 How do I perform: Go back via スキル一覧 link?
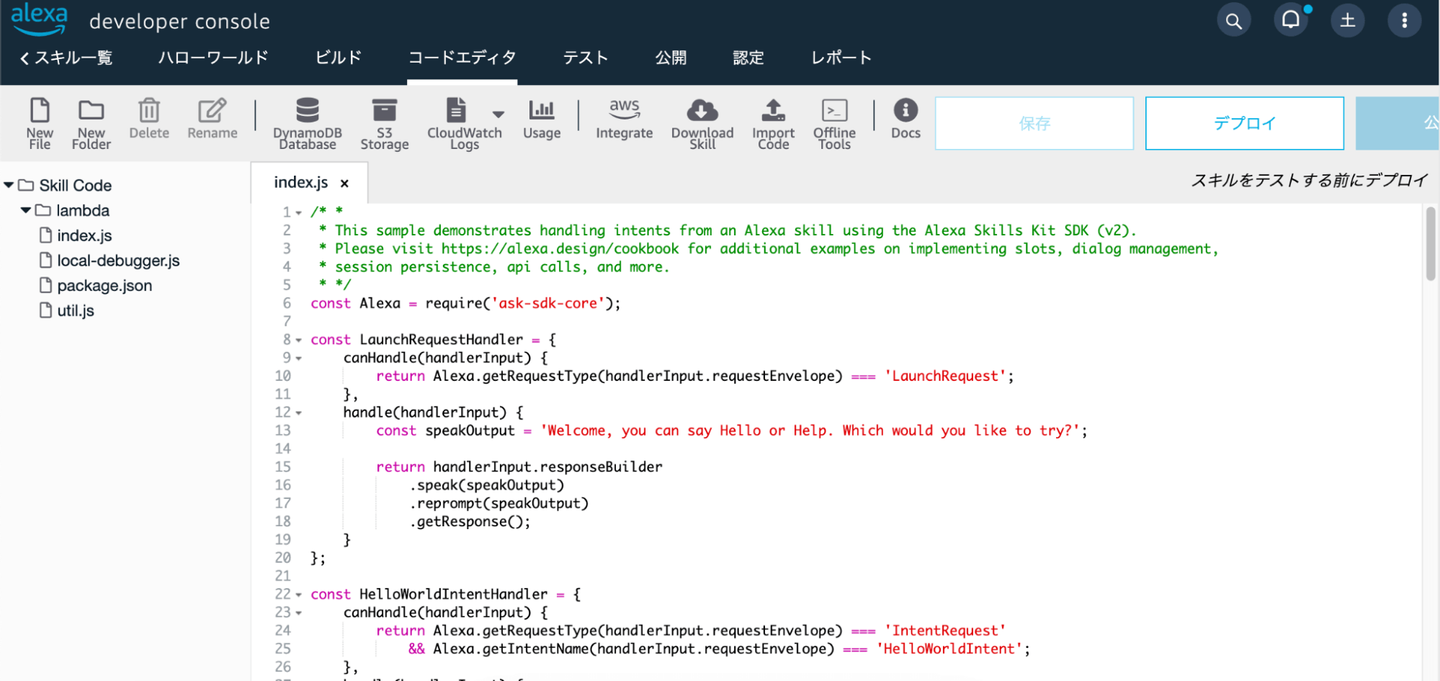click(66, 58)
